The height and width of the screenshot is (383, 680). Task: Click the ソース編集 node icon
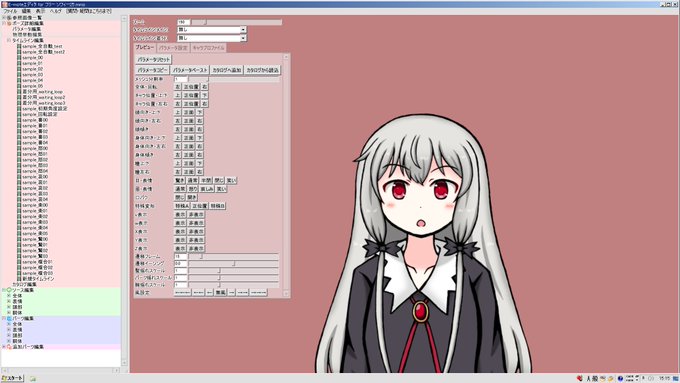pyautogui.click(x=9, y=290)
